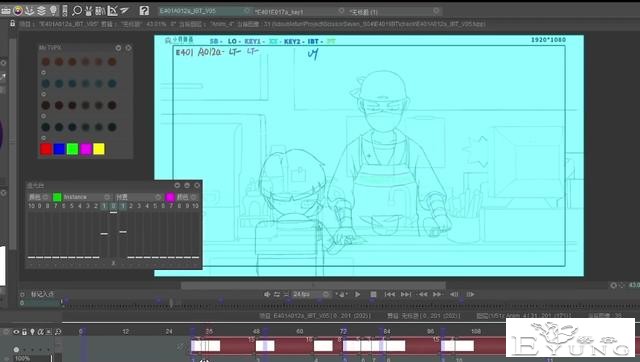Open the help question mark icon
This screenshot has width=640, height=362.
(x=144, y=11)
